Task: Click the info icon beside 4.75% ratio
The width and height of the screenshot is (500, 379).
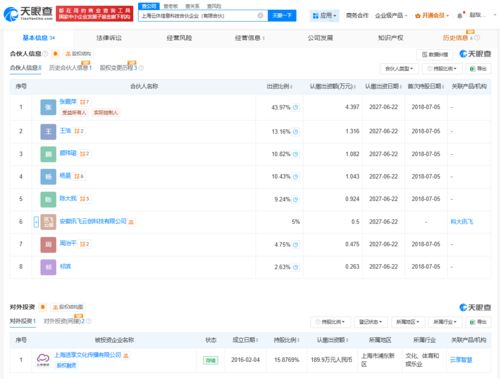Action: [295, 245]
